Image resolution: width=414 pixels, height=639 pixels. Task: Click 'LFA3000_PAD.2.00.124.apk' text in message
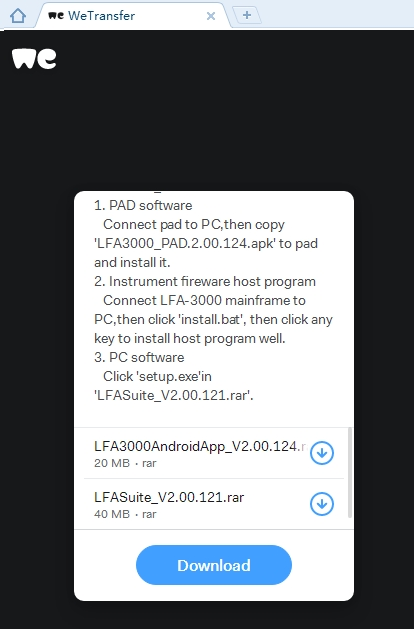point(185,243)
